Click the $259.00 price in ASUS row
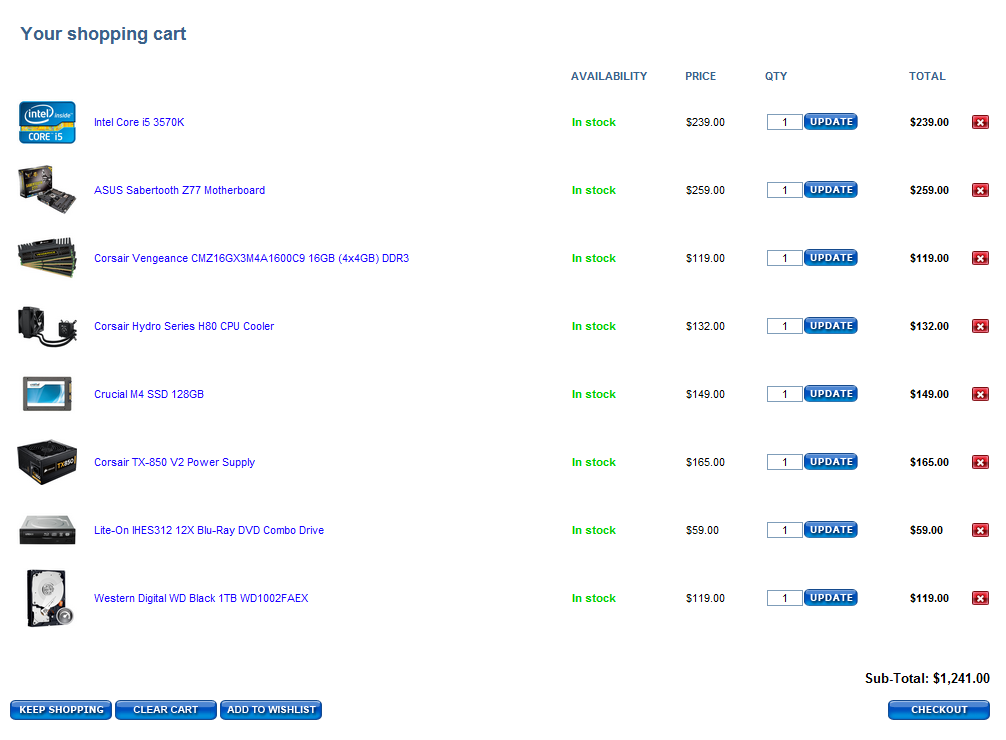Image resolution: width=1006 pixels, height=740 pixels. pos(705,190)
